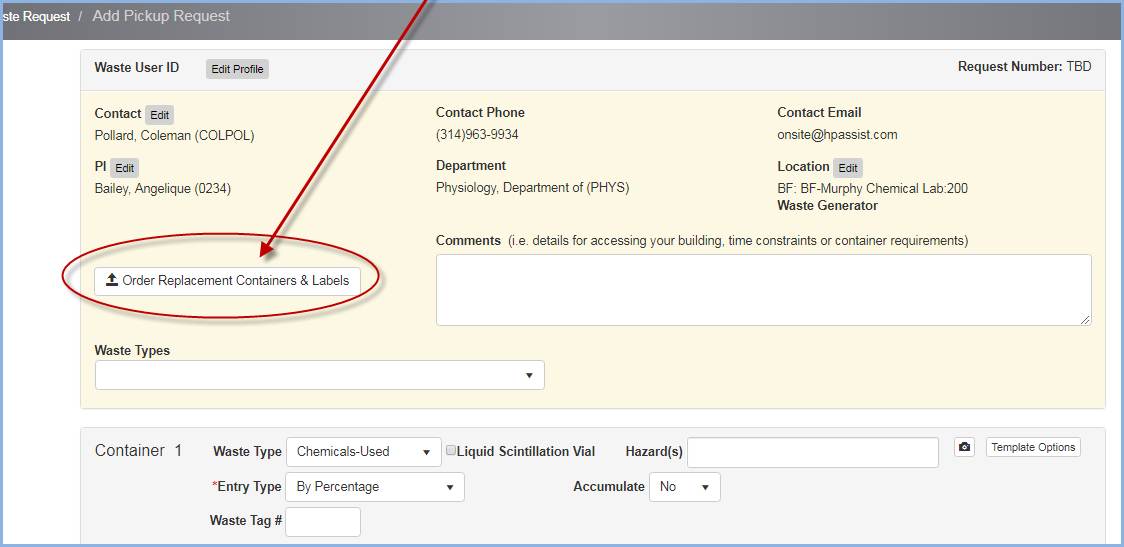Image resolution: width=1124 pixels, height=547 pixels.
Task: Click the Edit Profile button
Action: 237,69
